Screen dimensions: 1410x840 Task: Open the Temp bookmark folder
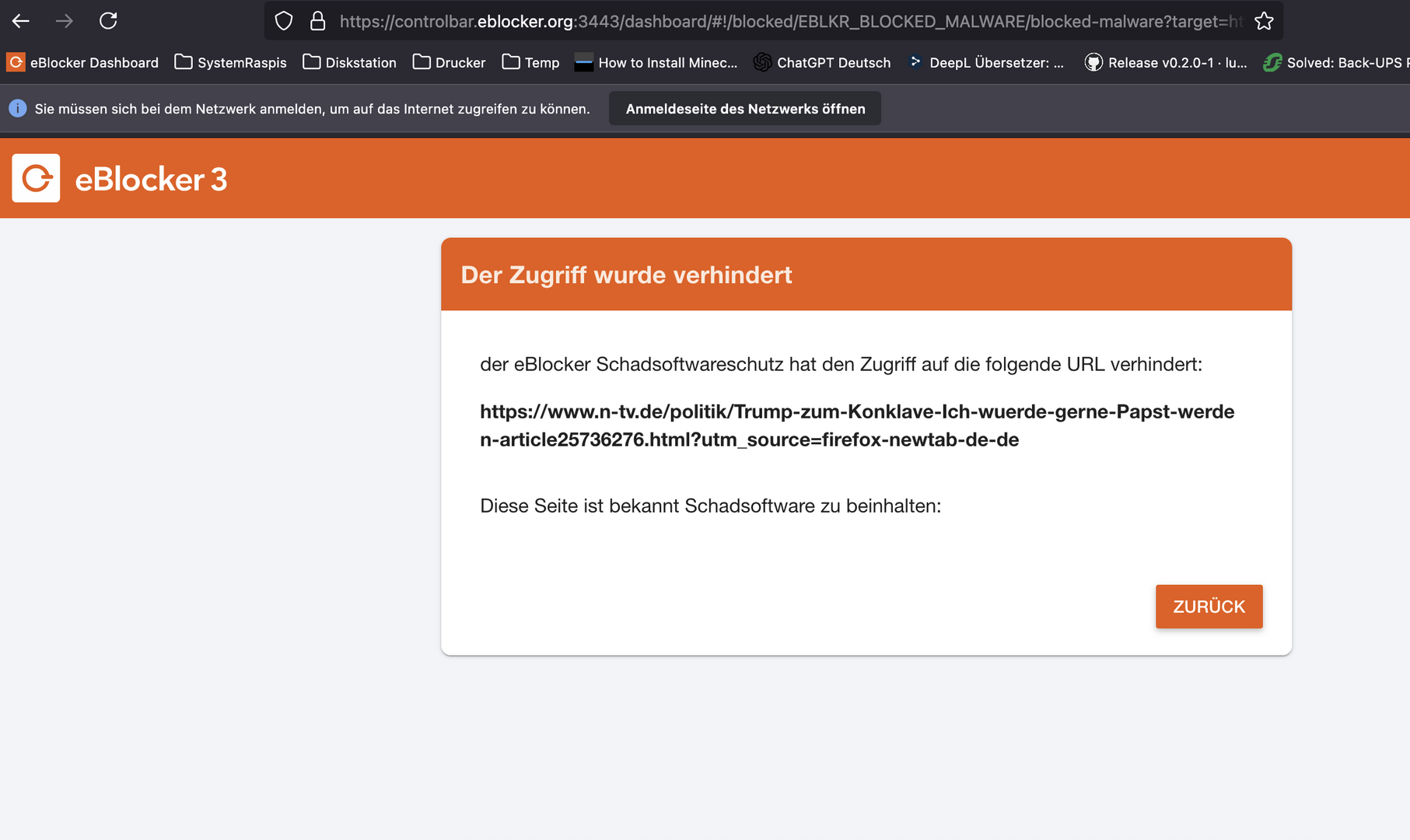coord(530,62)
